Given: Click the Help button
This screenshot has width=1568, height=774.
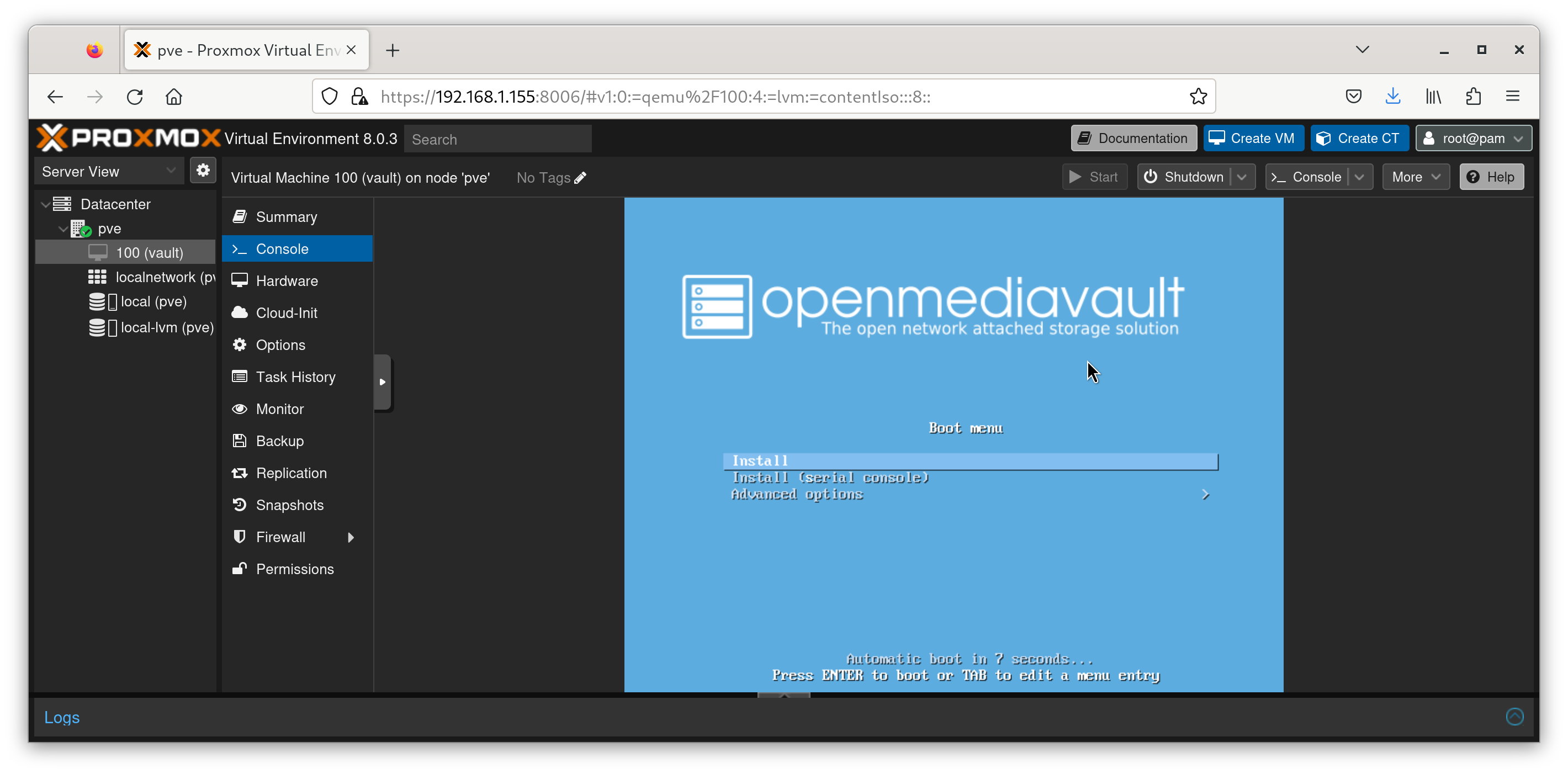Looking at the screenshot, I should click(1491, 177).
